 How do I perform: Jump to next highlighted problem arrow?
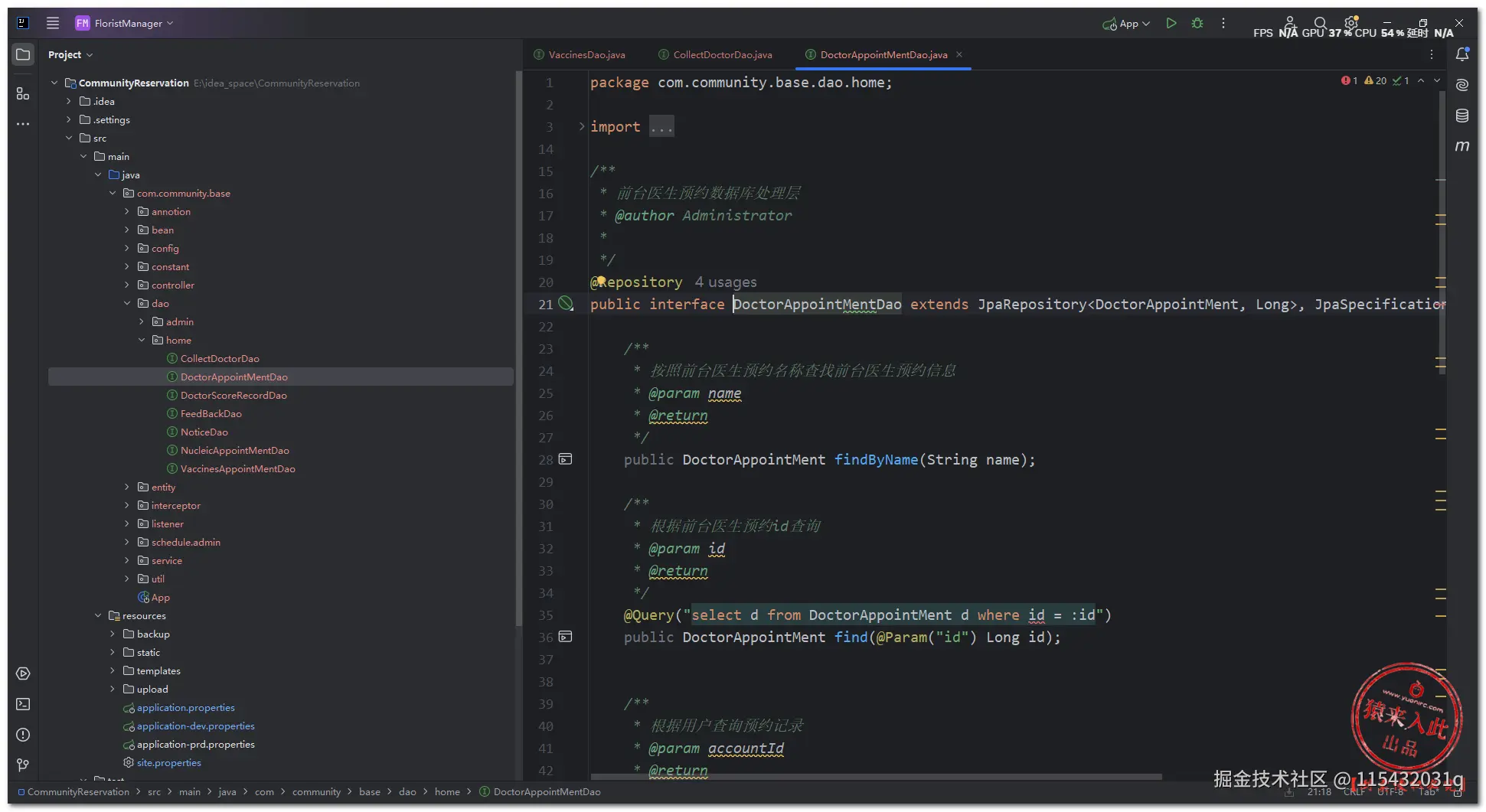(1437, 80)
